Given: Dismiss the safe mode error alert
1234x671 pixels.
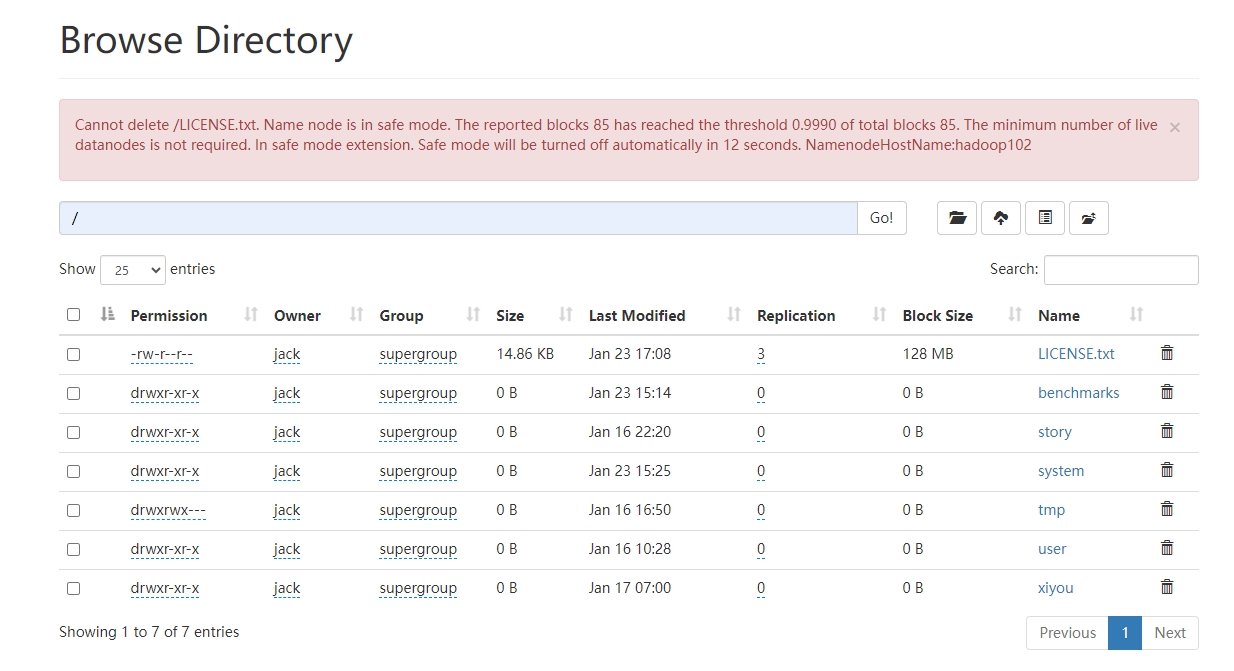Looking at the screenshot, I should point(1175,127).
